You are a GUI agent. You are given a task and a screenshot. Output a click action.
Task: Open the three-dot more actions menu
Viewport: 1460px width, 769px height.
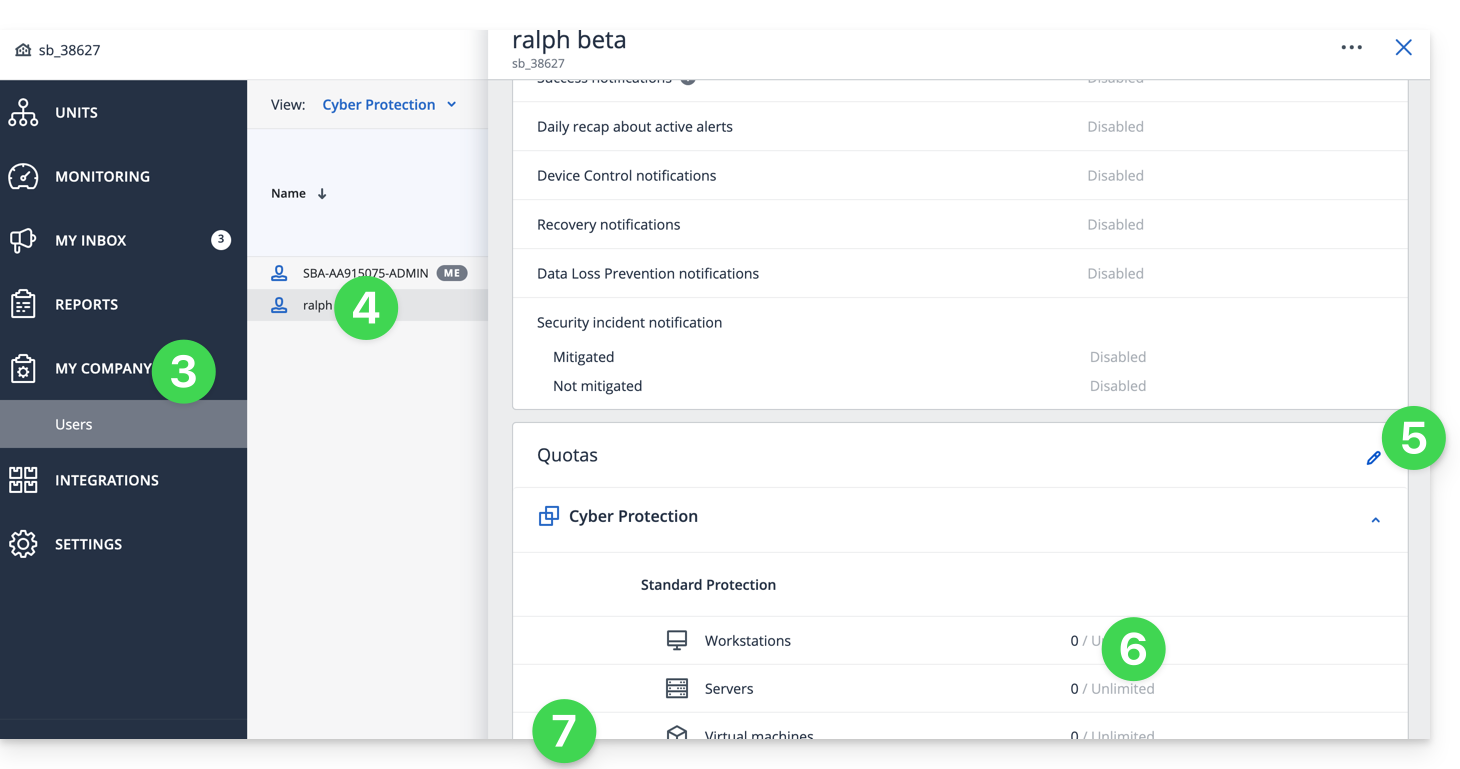[1351, 48]
